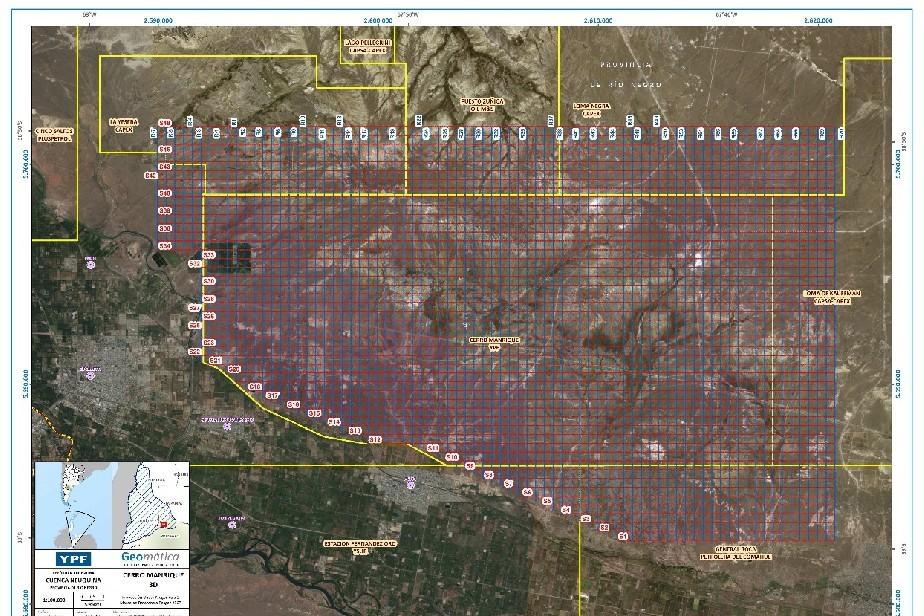Select the red location square in province inset

[x=161, y=522]
